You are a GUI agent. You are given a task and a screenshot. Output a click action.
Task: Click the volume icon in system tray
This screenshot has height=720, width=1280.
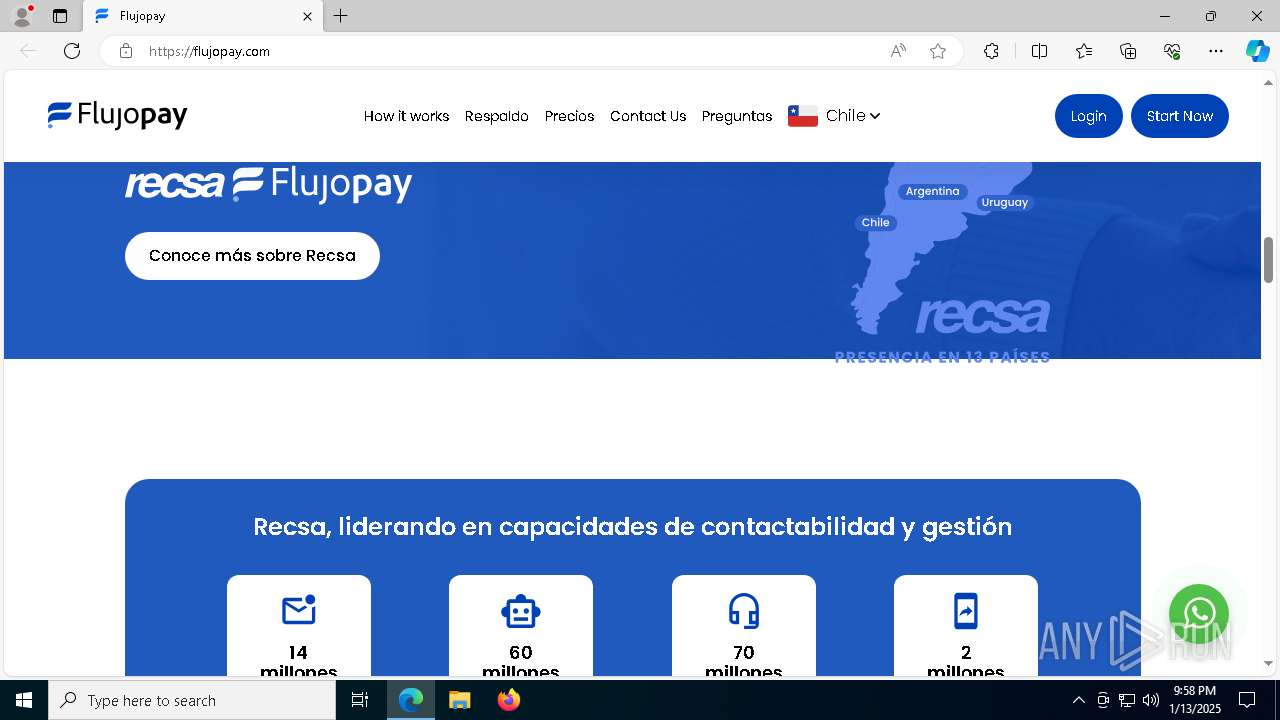pyautogui.click(x=1150, y=700)
